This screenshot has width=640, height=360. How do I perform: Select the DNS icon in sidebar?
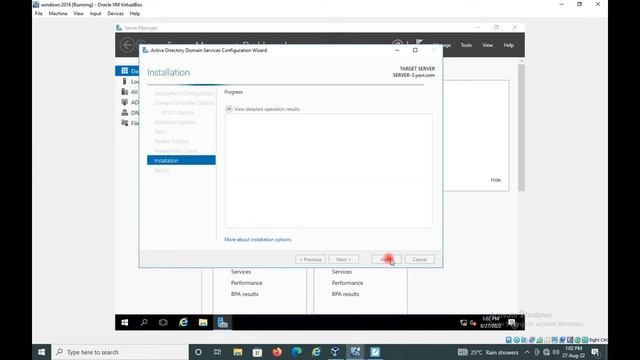[x=124, y=112]
